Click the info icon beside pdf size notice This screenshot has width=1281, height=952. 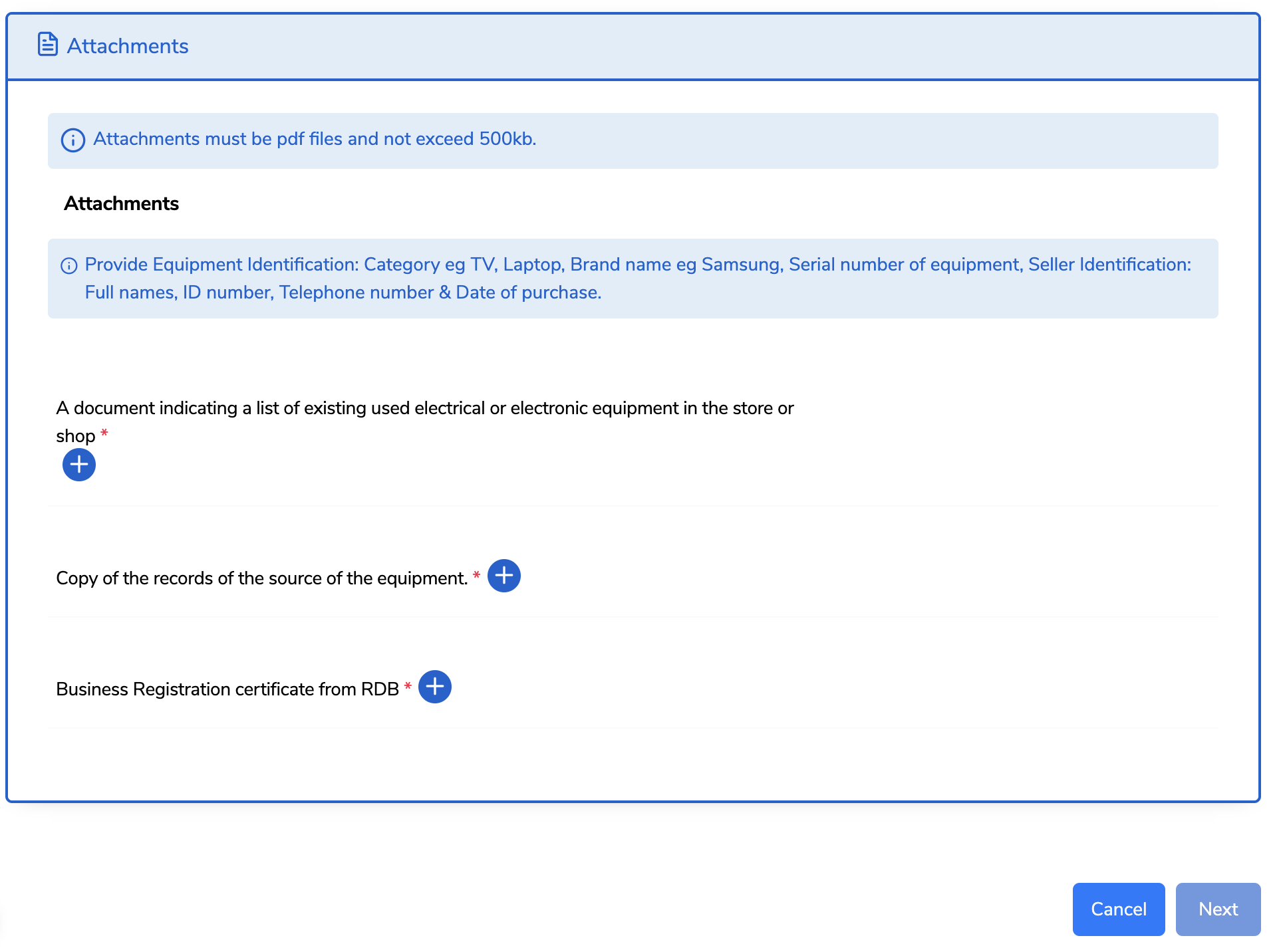(73, 140)
